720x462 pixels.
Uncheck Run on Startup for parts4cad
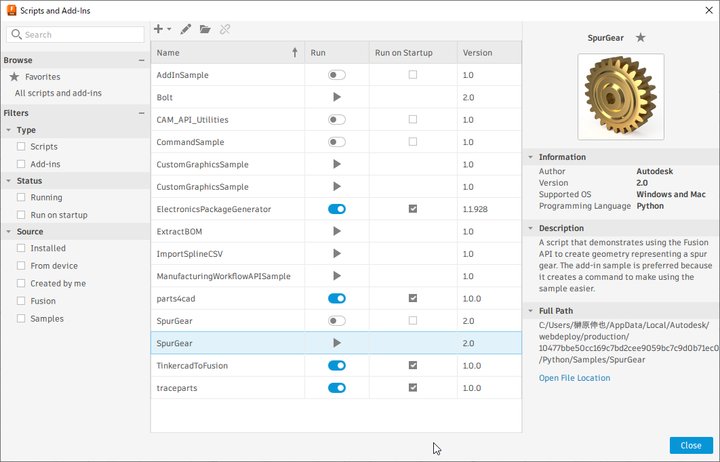(412, 298)
